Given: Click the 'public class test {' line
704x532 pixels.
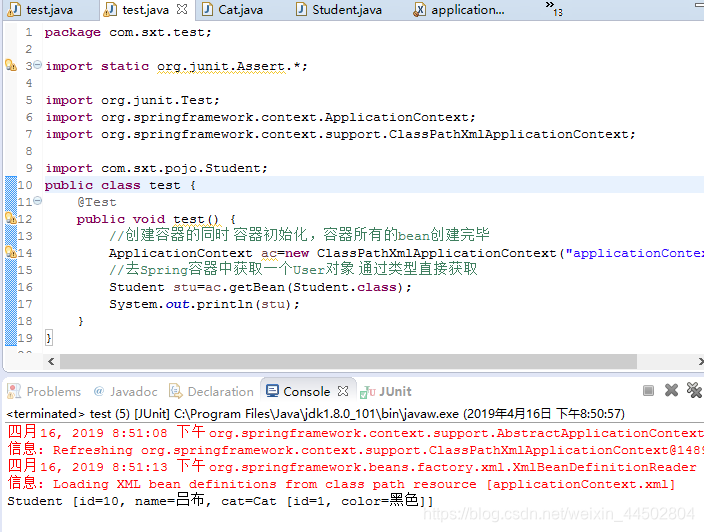Looking at the screenshot, I should click(120, 185).
